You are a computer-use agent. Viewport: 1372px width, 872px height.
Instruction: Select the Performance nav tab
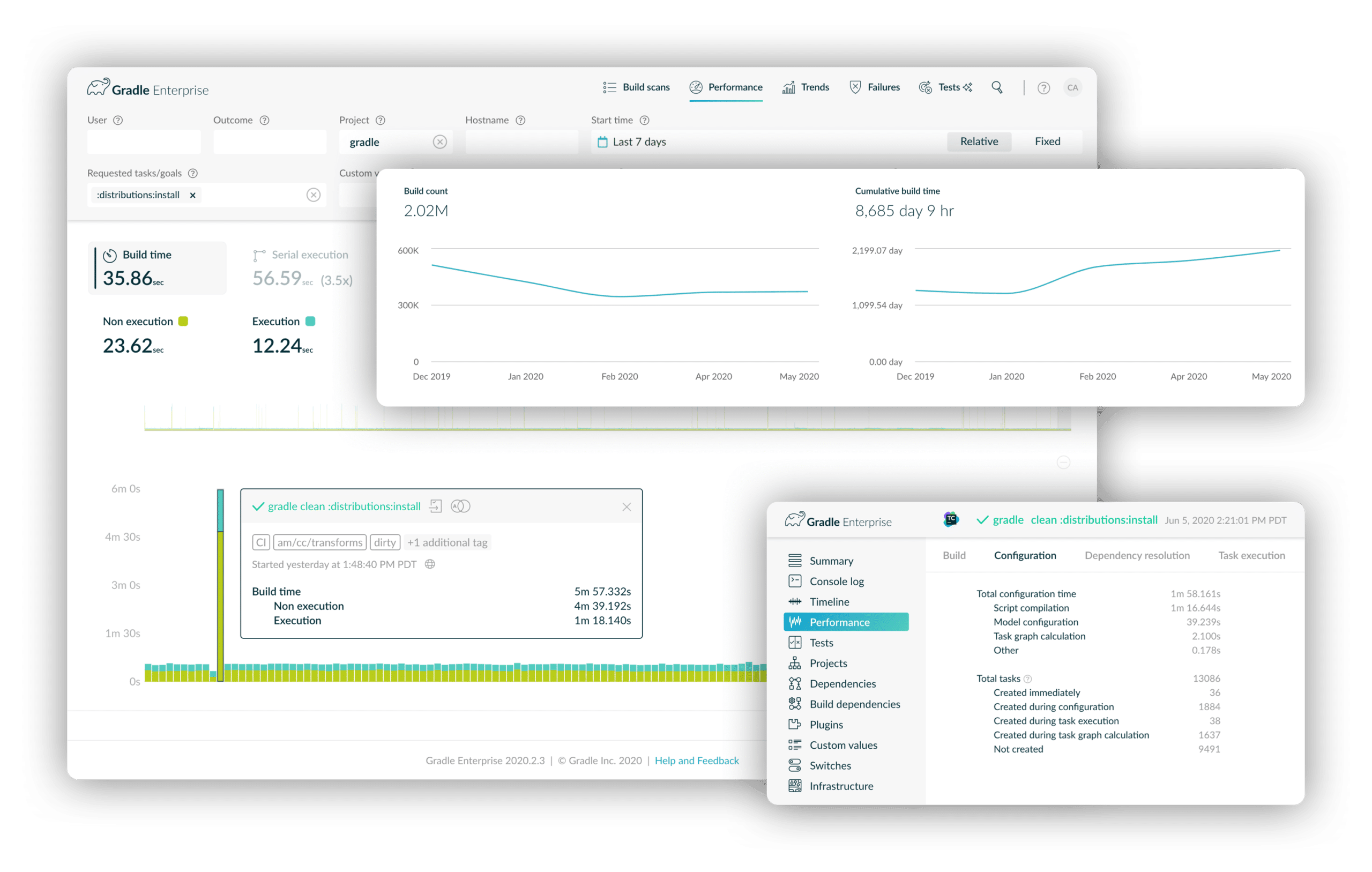pyautogui.click(x=725, y=87)
